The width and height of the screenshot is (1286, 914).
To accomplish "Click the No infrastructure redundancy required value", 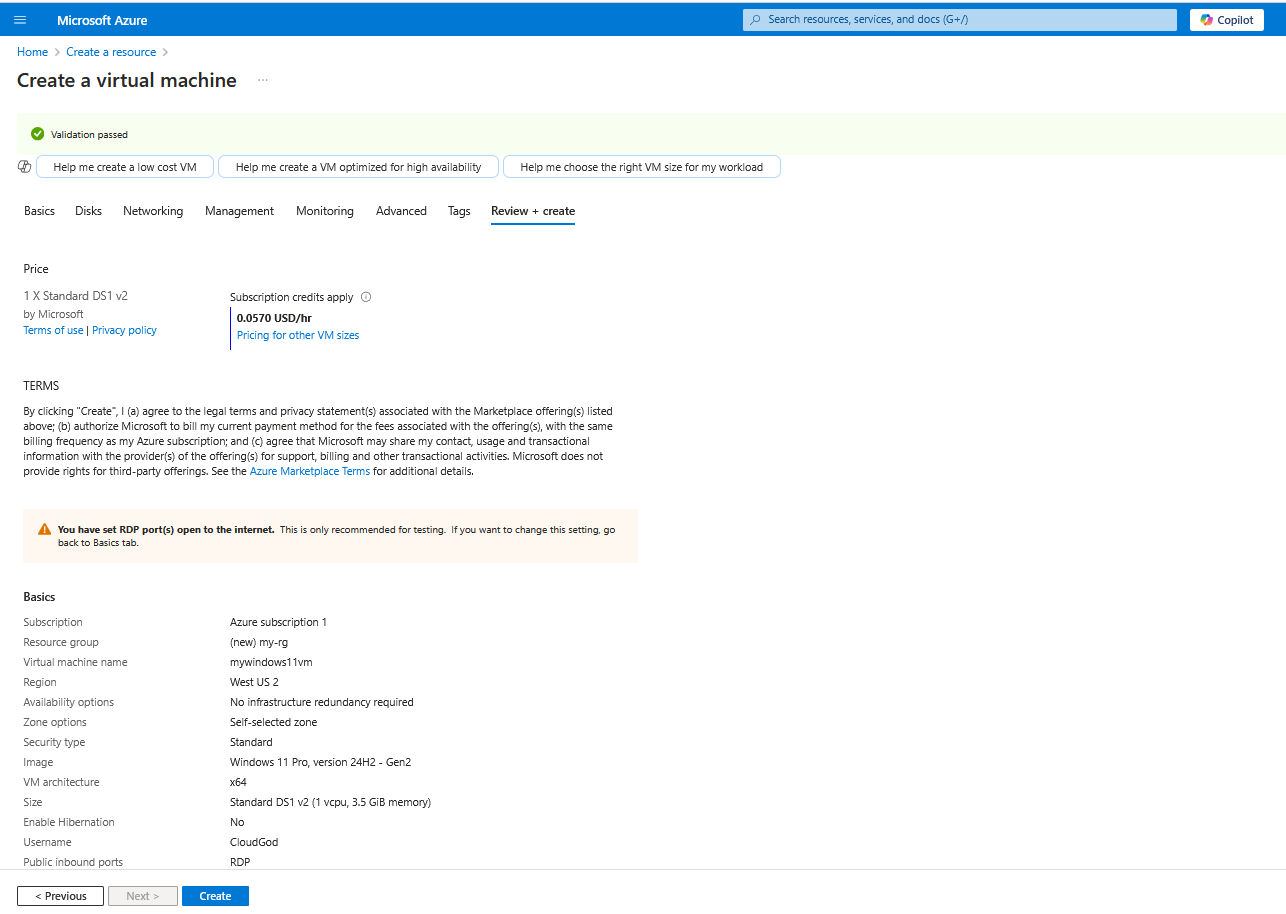I will point(321,702).
